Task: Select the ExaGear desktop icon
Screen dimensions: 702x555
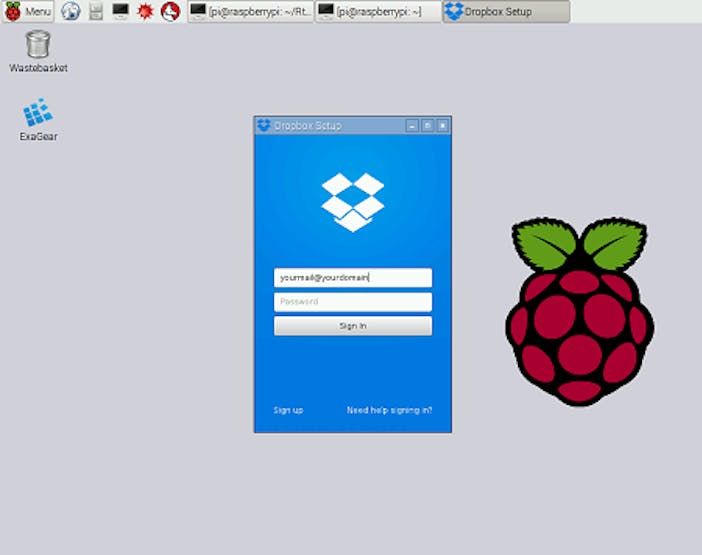Action: coord(38,120)
